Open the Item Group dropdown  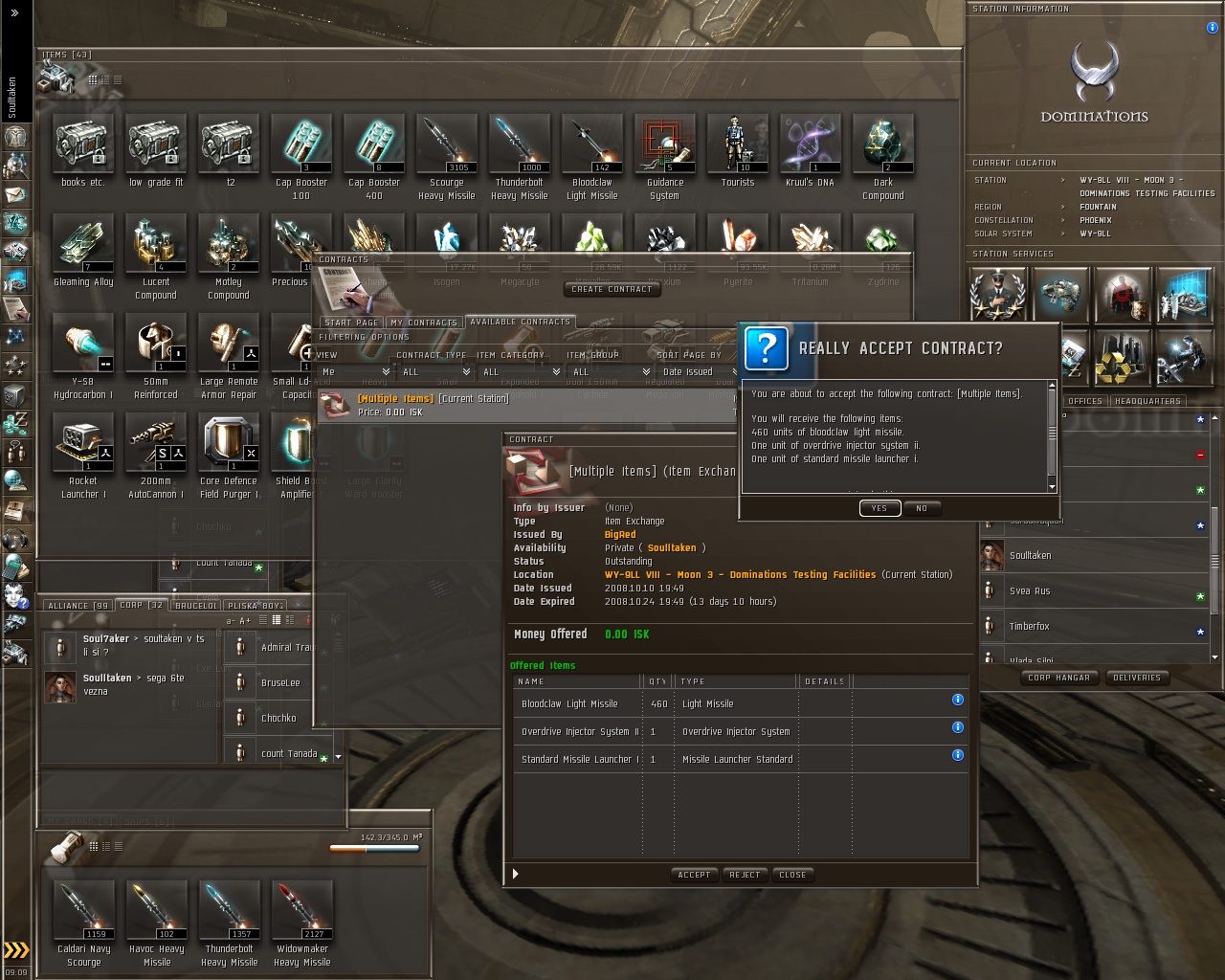coord(610,371)
